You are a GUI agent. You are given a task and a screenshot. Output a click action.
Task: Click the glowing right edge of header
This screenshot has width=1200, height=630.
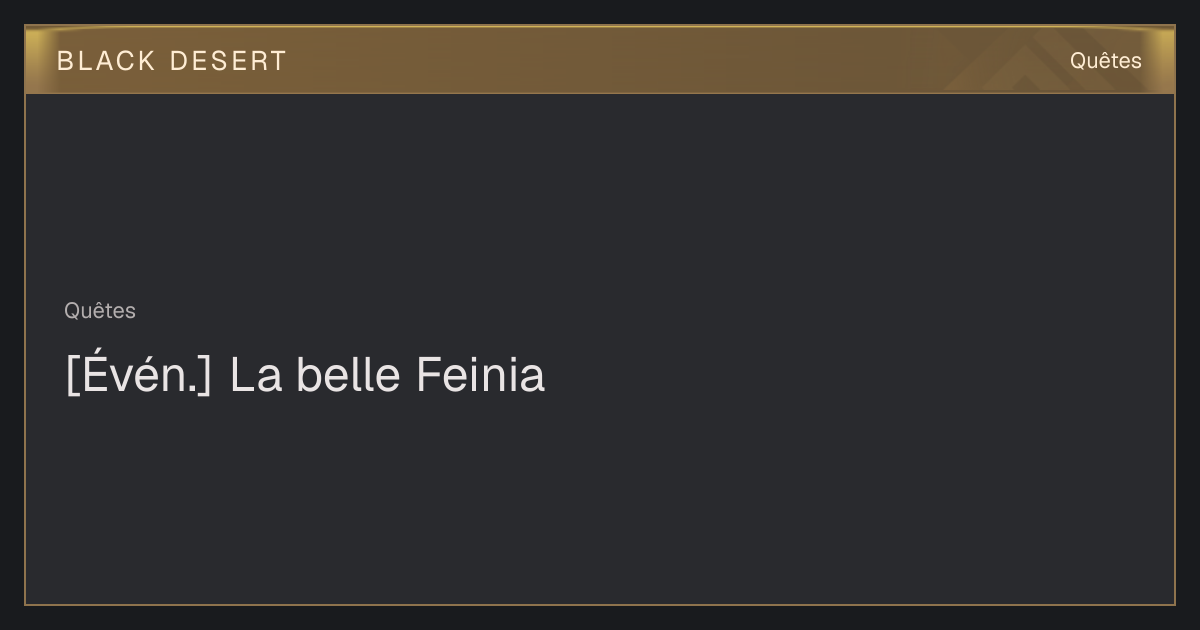1164,60
